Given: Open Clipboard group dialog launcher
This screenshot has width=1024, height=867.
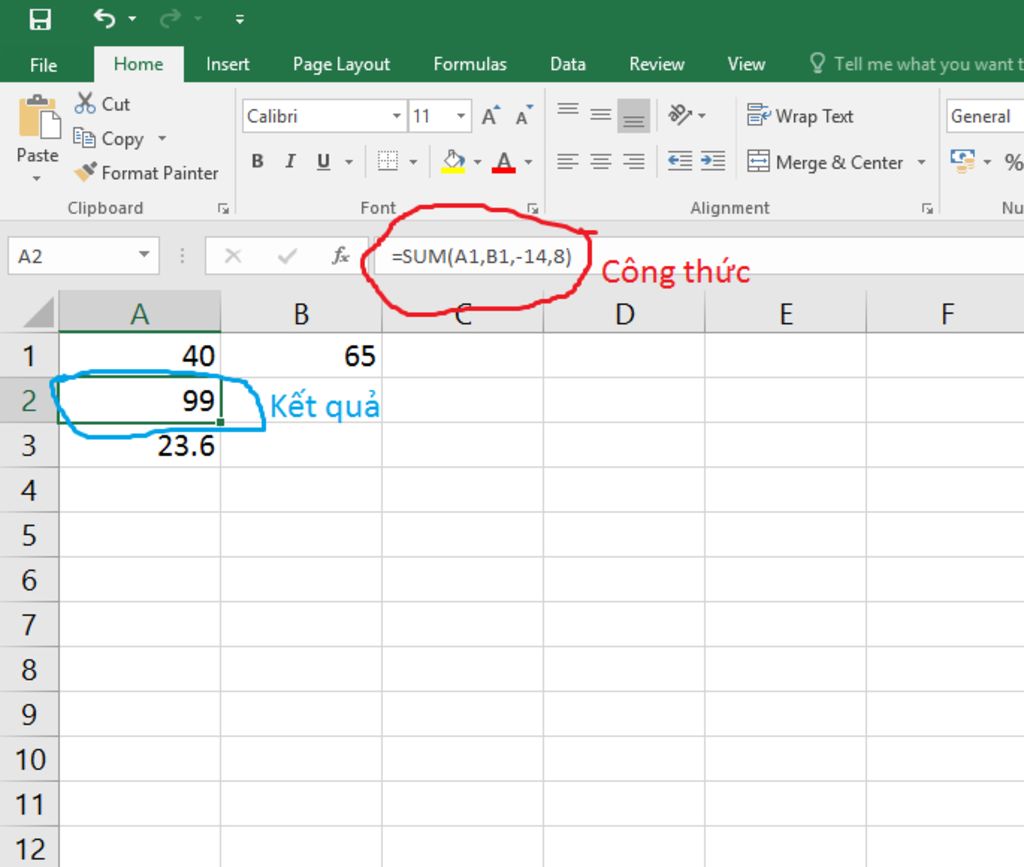Looking at the screenshot, I should (223, 208).
